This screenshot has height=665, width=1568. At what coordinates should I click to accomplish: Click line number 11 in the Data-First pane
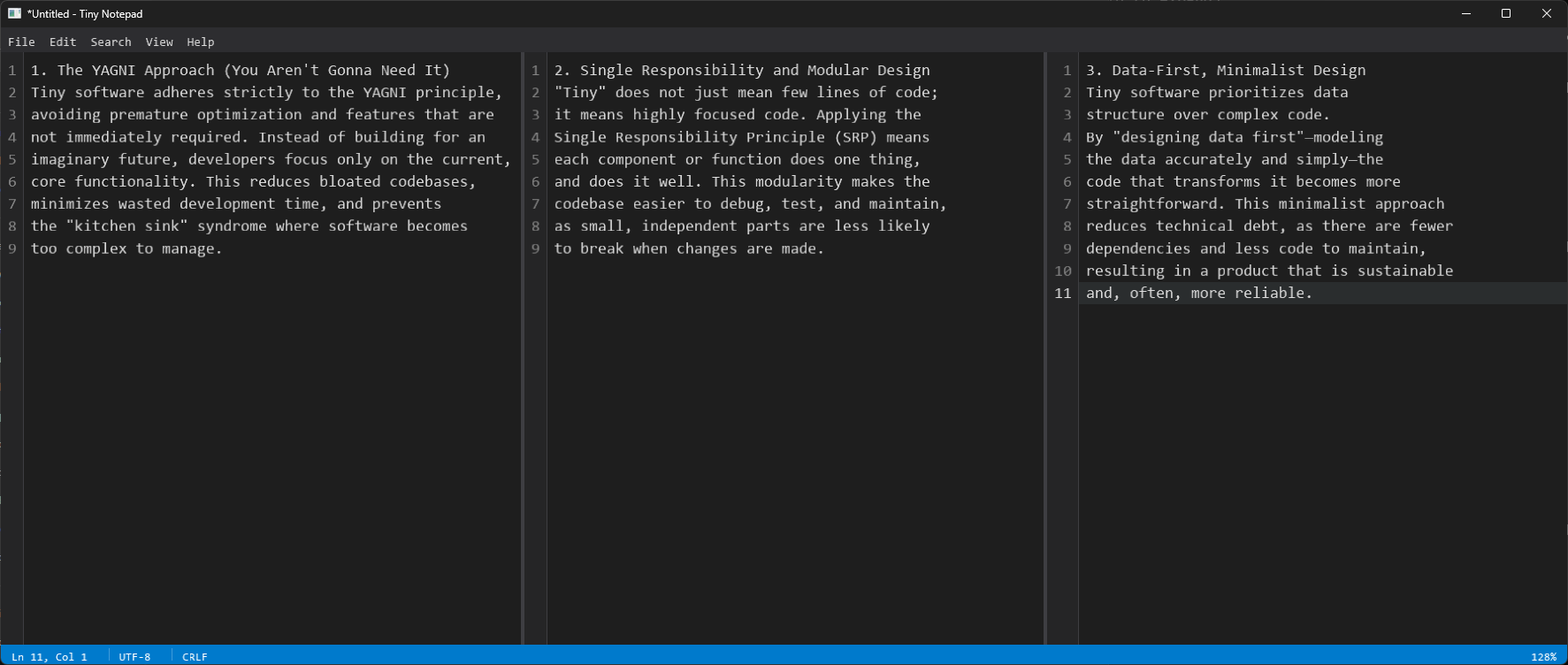tap(1063, 293)
